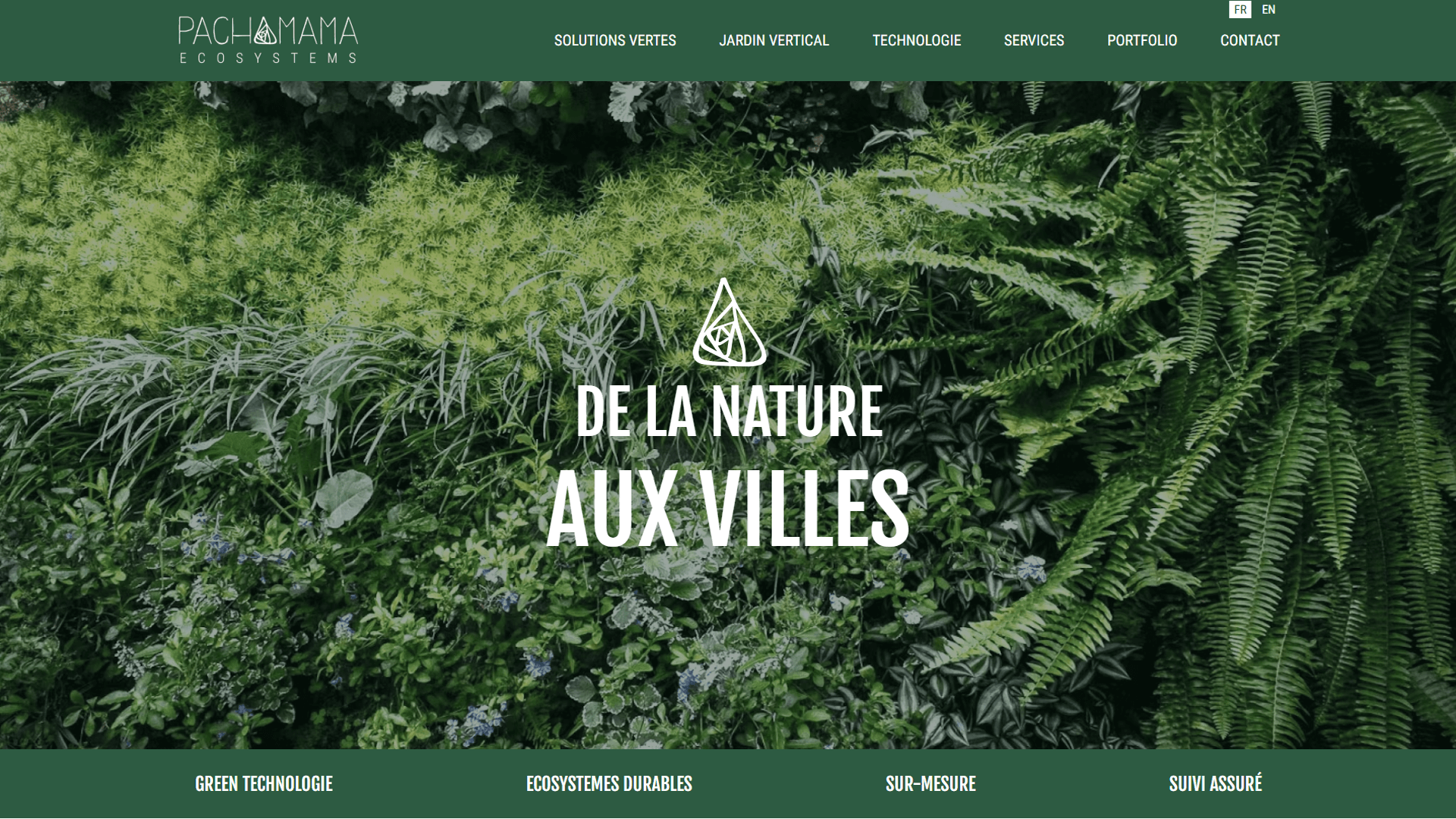Switch site language to FR
1456x819 pixels.
(x=1240, y=10)
